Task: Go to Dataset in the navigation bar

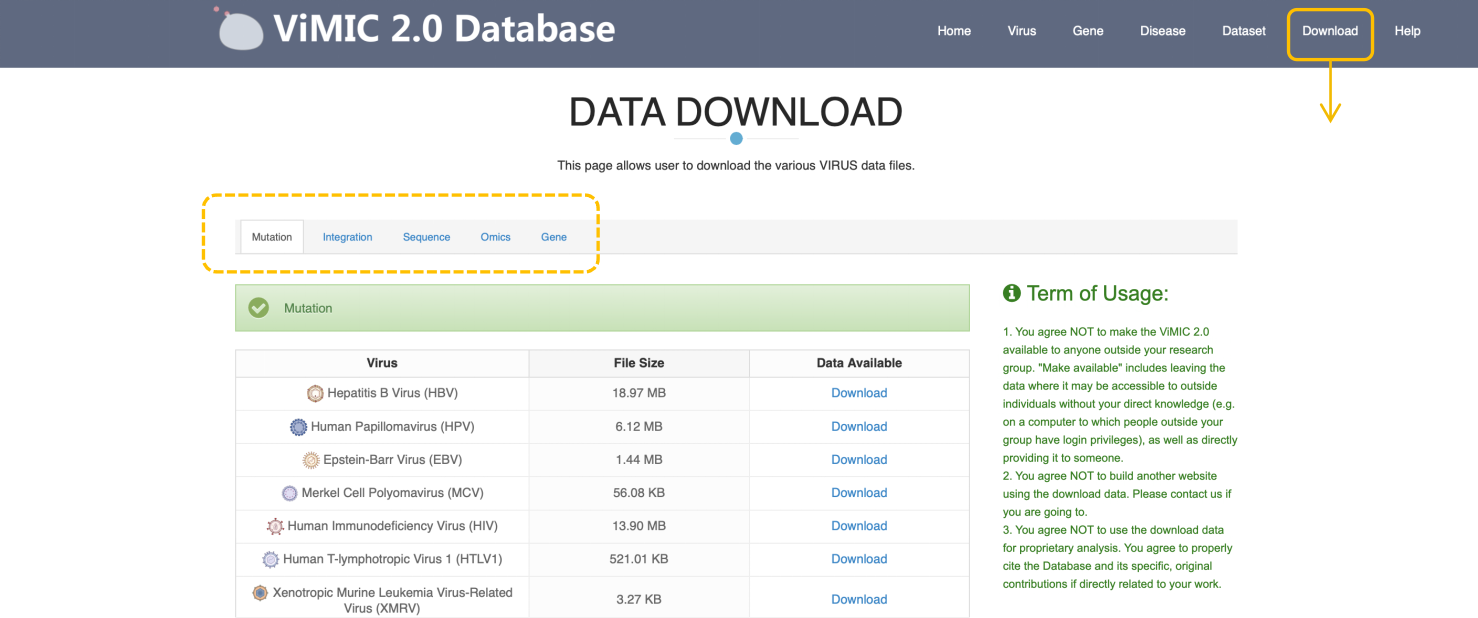Action: pyautogui.click(x=1243, y=31)
